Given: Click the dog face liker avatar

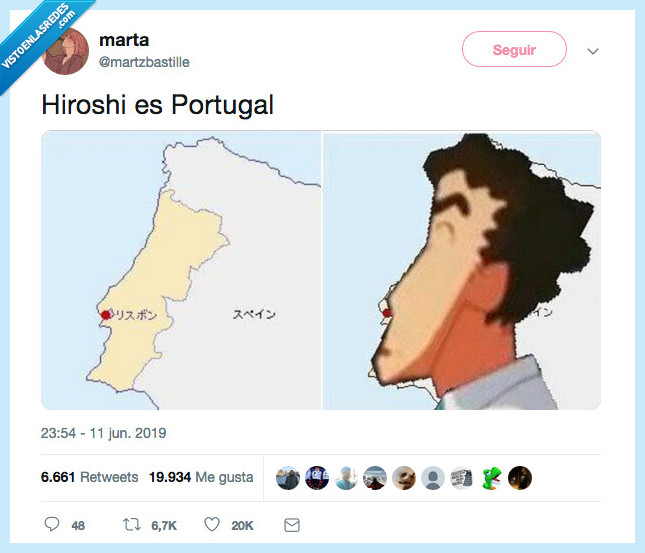Looking at the screenshot, I should click(404, 478).
